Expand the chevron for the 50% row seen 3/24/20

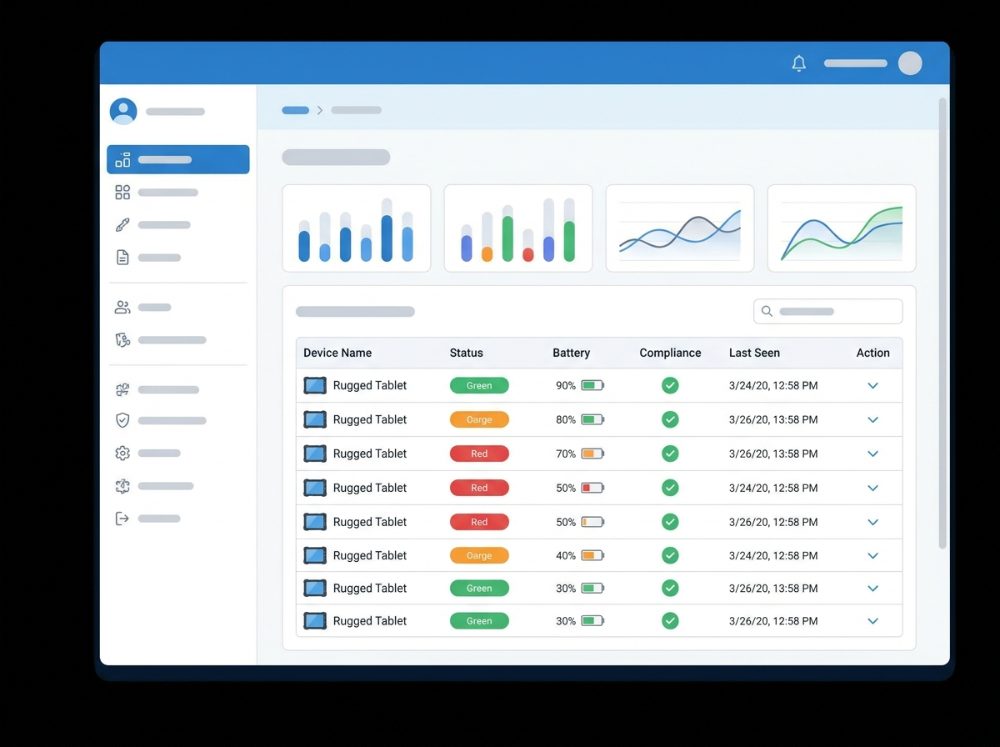click(873, 488)
